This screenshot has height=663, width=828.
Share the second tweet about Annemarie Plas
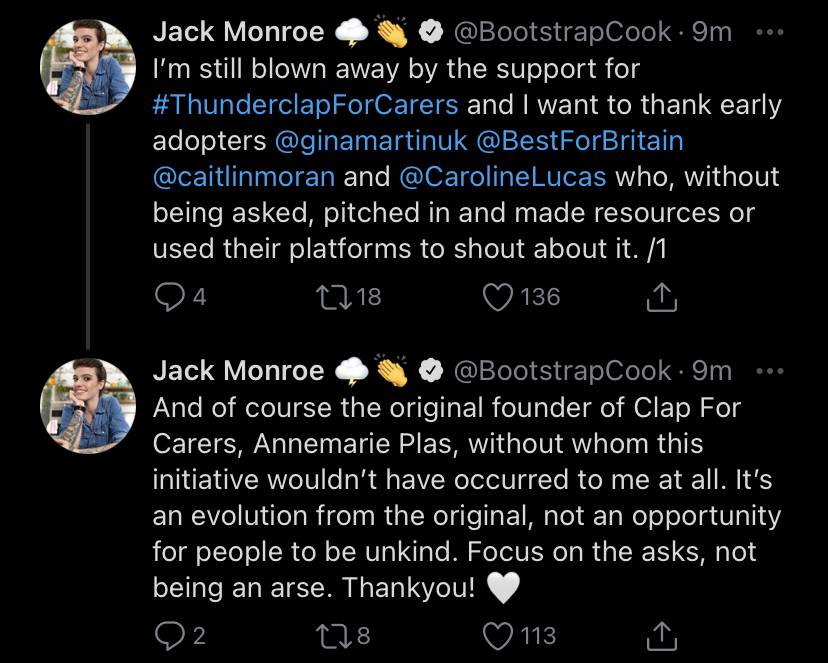click(662, 636)
